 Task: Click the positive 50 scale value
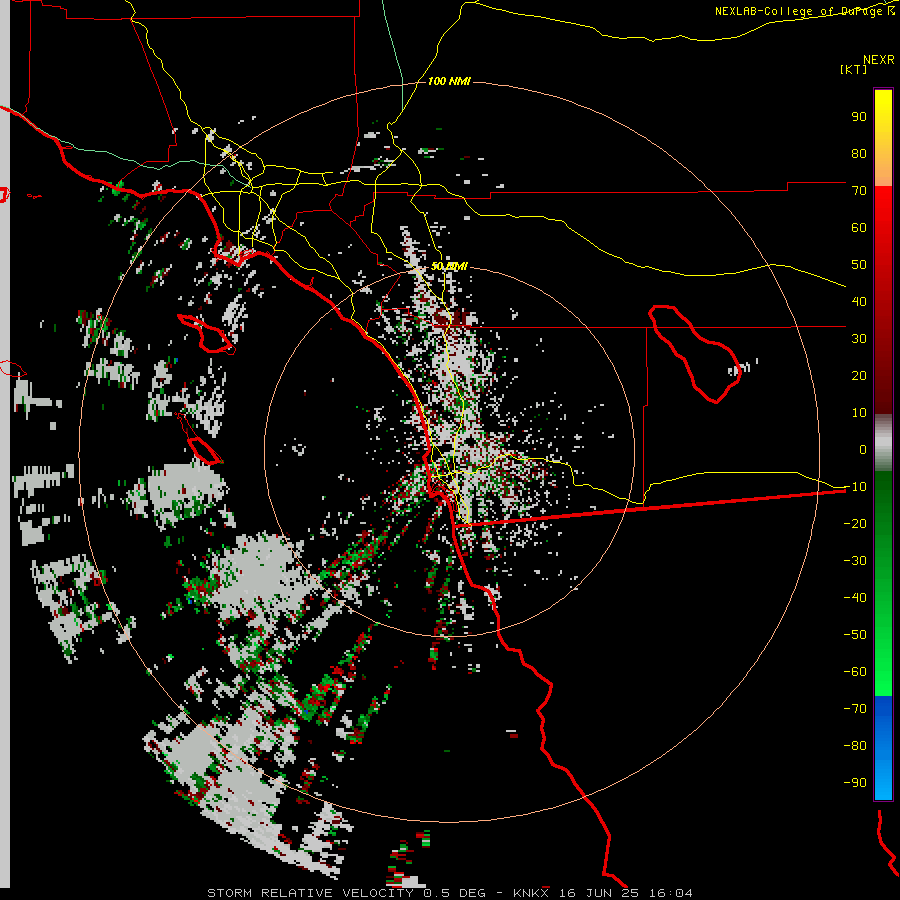[x=859, y=265]
